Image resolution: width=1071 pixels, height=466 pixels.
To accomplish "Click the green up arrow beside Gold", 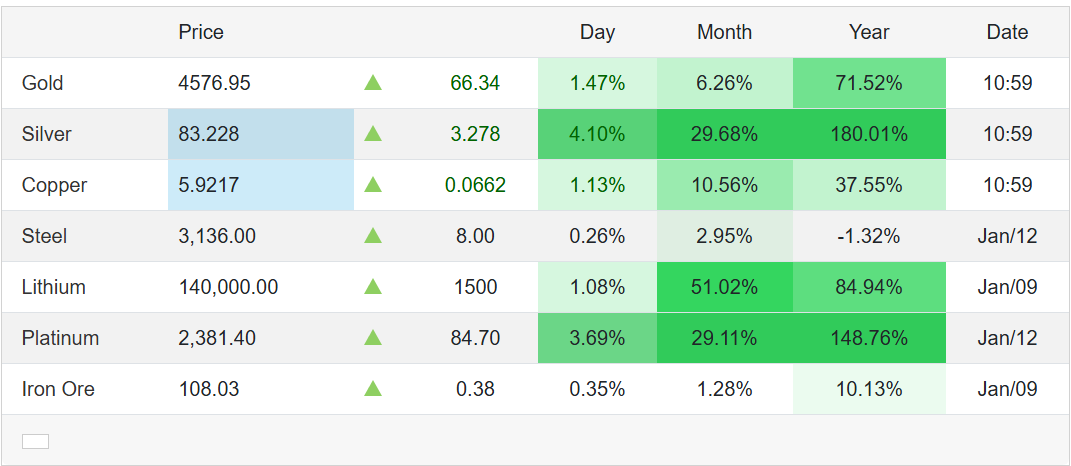I will [373, 83].
